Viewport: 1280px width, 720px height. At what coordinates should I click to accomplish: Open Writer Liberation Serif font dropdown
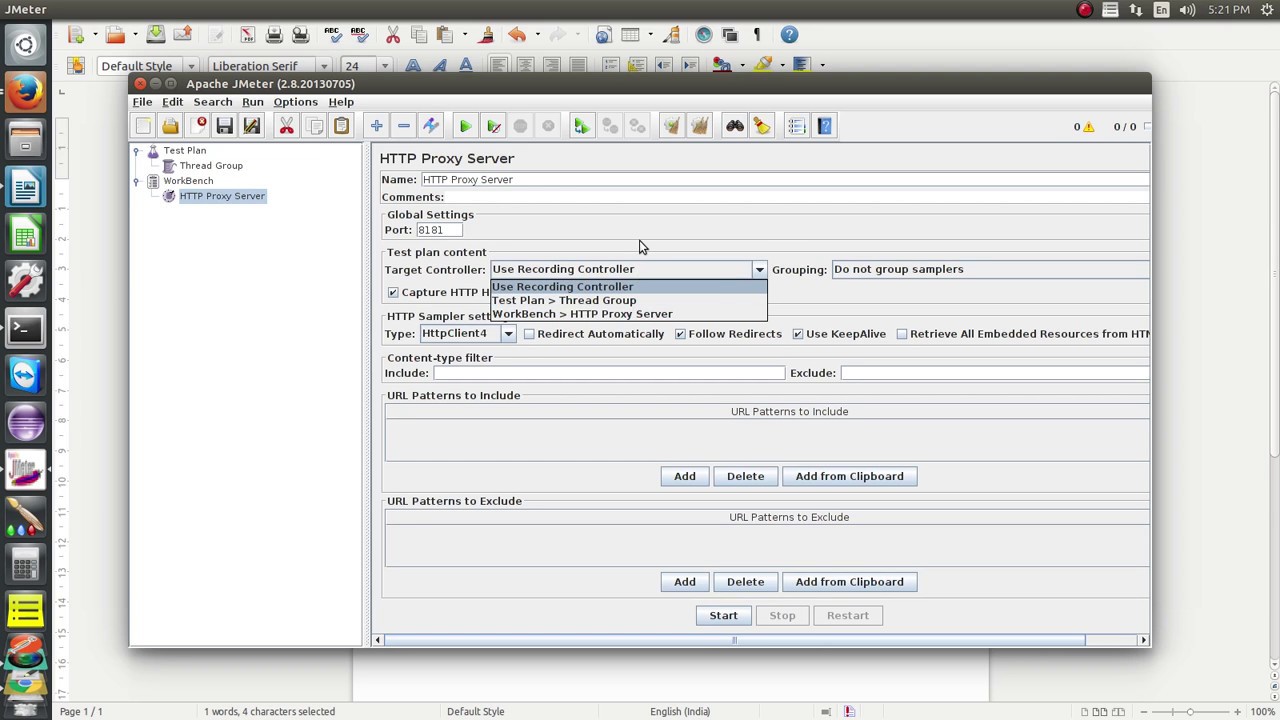323,66
